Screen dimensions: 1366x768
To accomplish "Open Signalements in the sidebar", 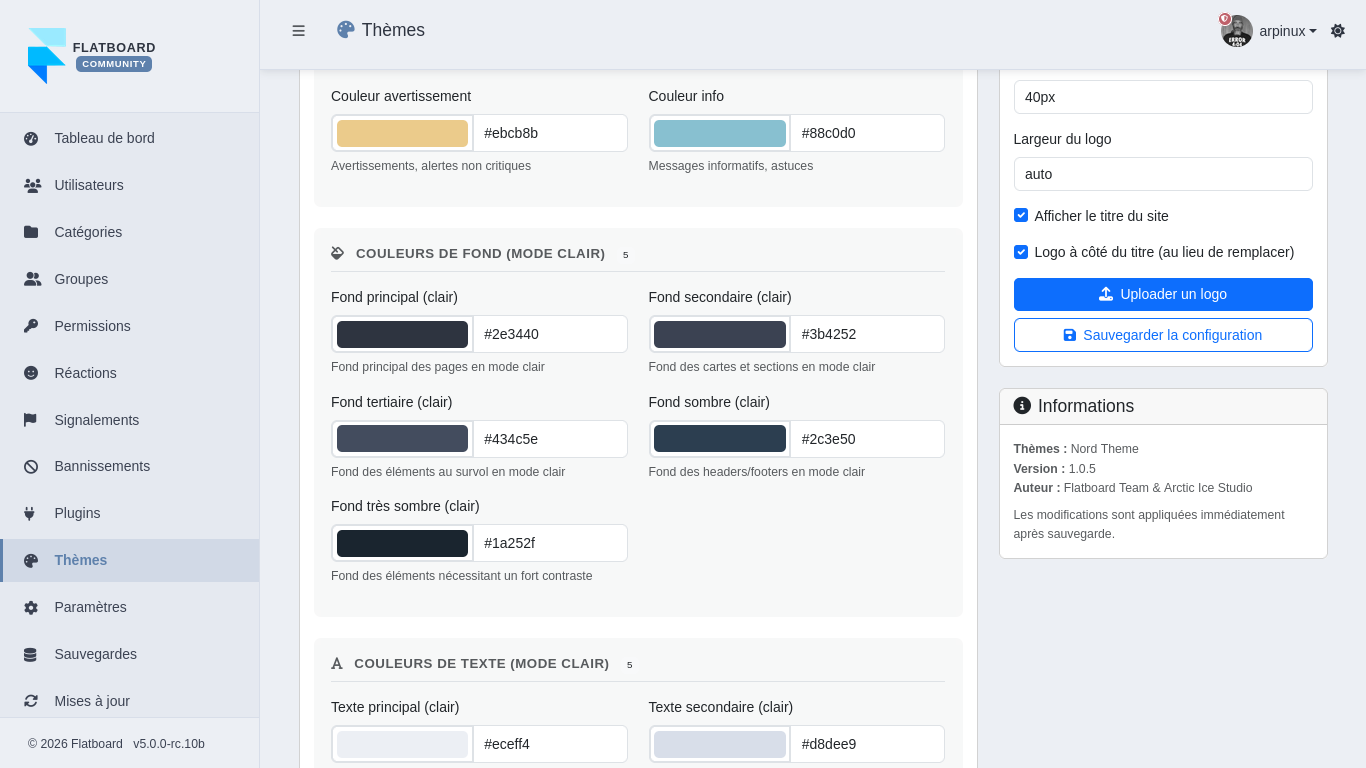I will coord(96,420).
